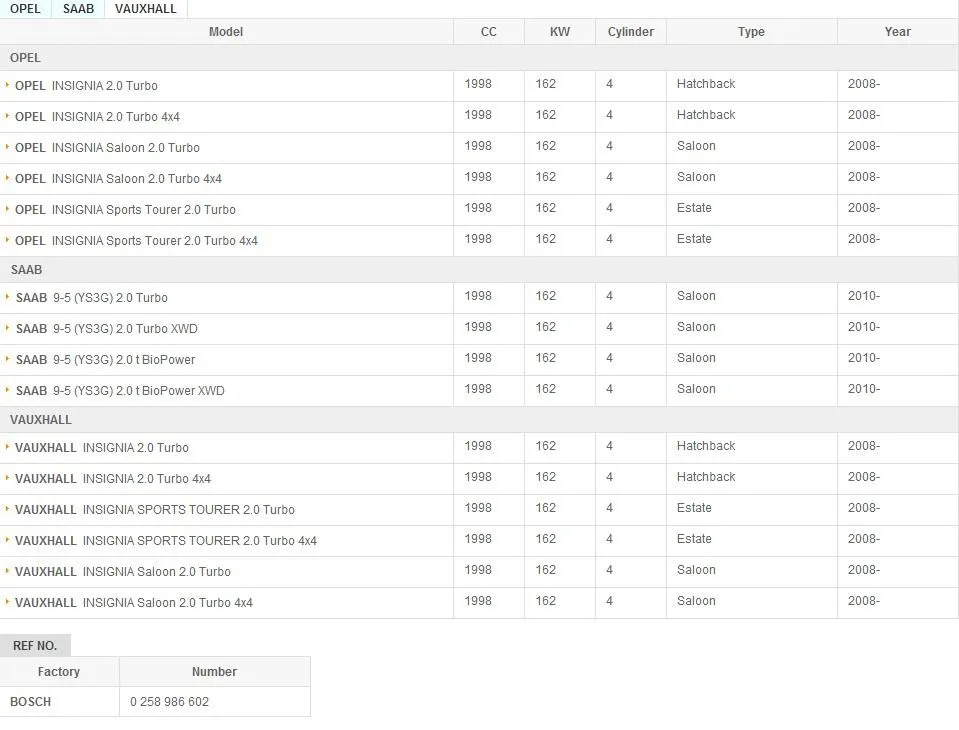Viewport: 959px width, 730px height.
Task: Open OPEL INSIGNIA Sports Tourer 2.0 Turbo link
Action: (125, 210)
